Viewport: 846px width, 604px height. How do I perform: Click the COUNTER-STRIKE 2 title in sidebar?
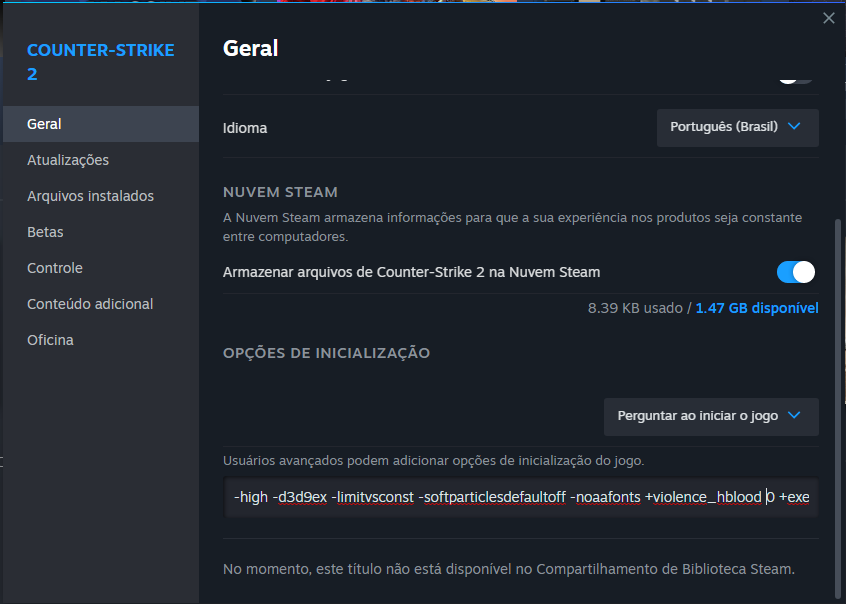100,62
